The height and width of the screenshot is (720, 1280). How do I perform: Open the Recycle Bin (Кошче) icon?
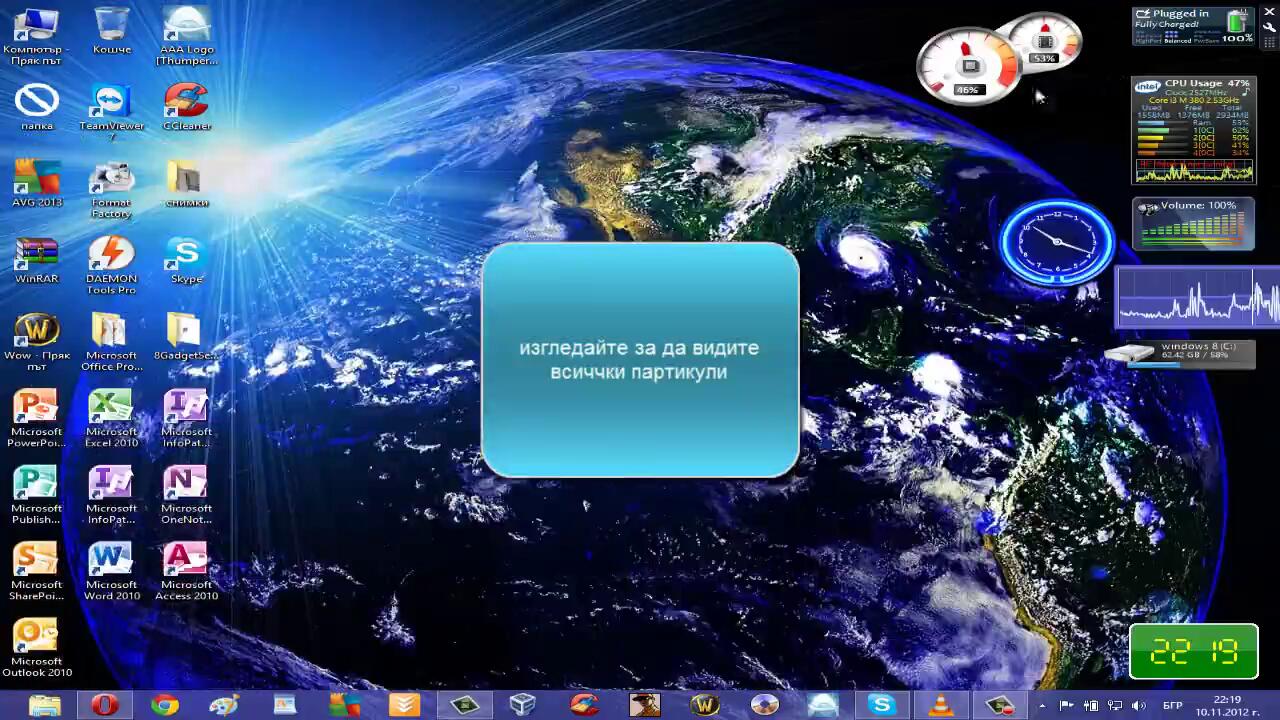coord(111,26)
